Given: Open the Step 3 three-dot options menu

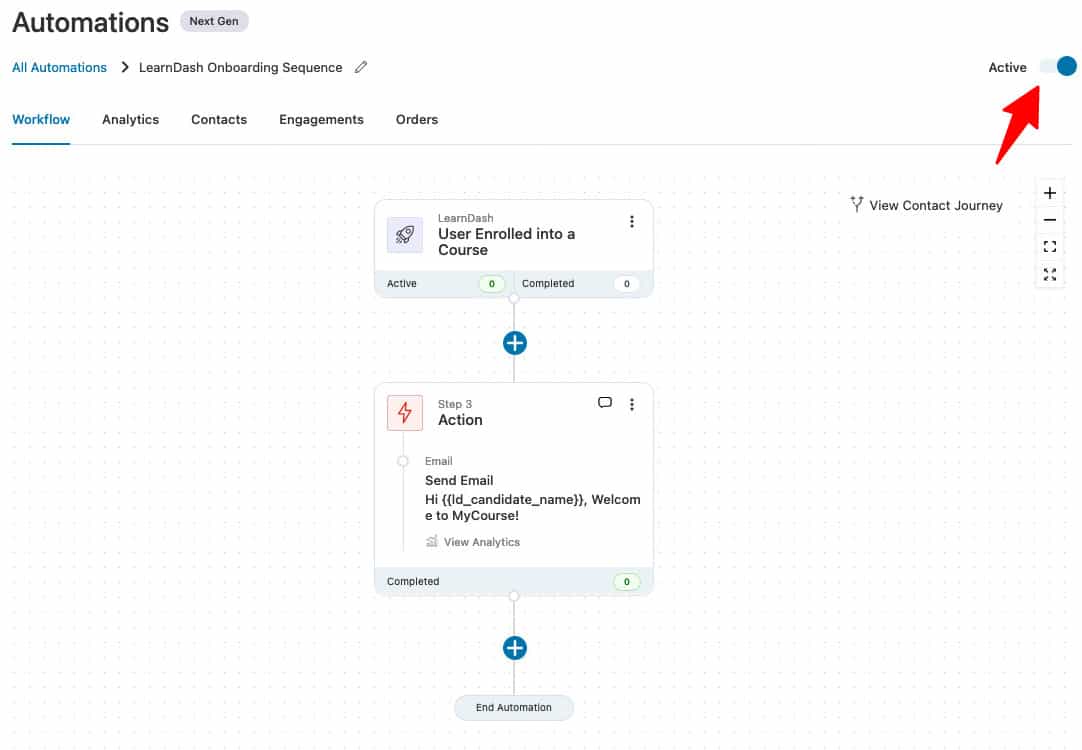Looking at the screenshot, I should 632,403.
